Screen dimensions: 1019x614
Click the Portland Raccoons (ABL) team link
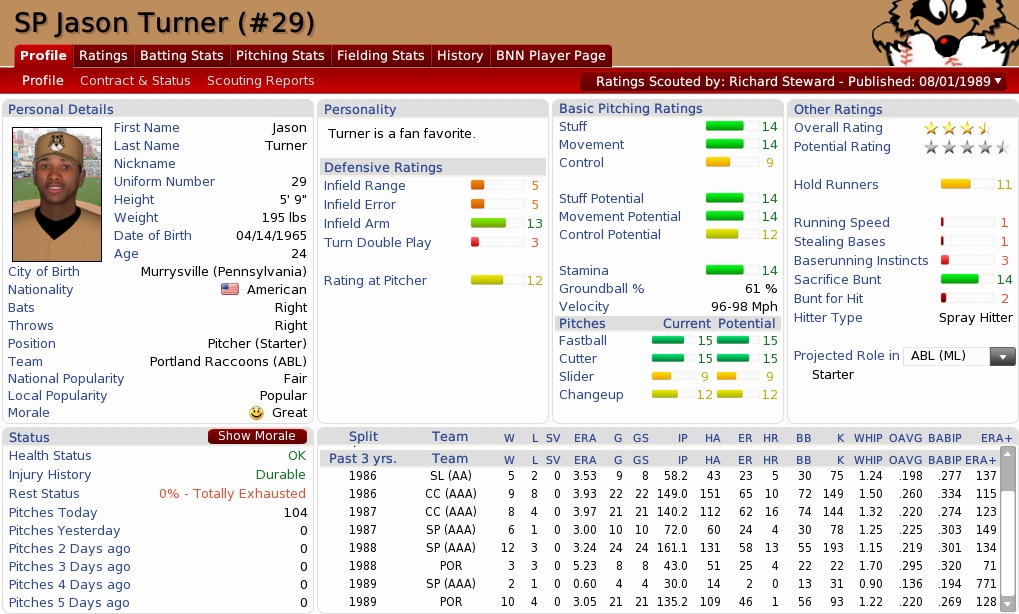(x=228, y=362)
